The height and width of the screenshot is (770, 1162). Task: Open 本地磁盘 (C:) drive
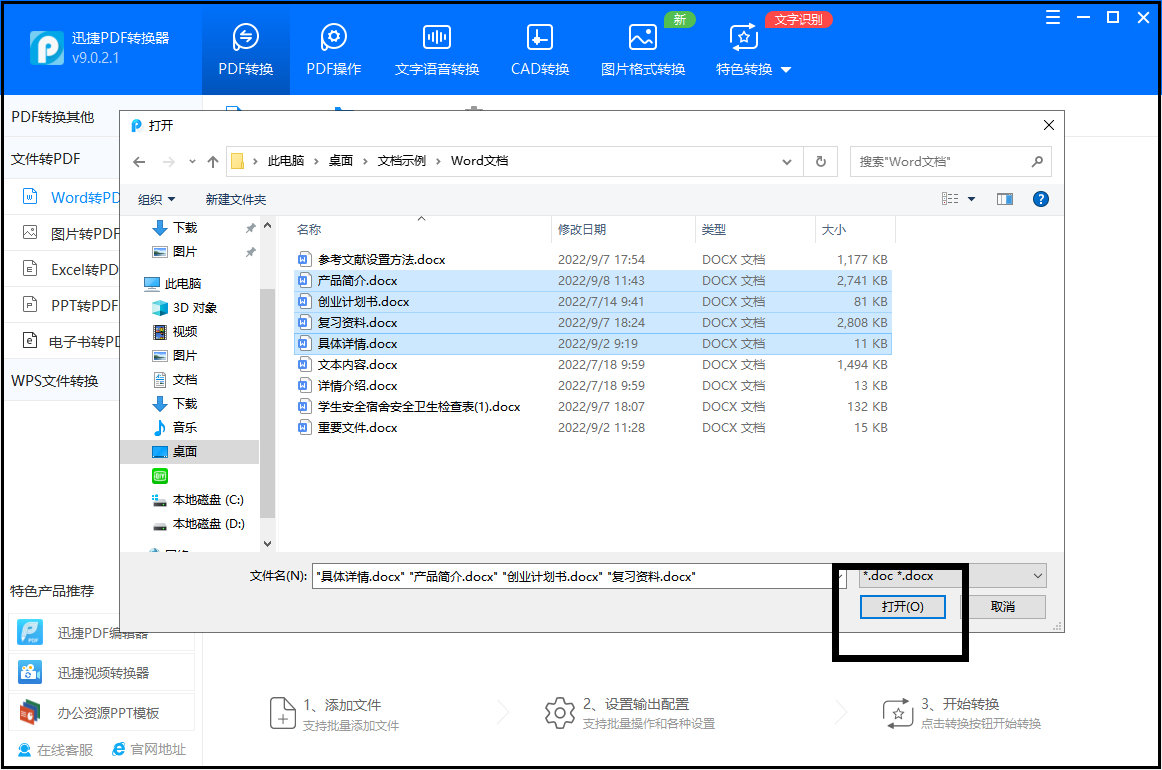[198, 499]
